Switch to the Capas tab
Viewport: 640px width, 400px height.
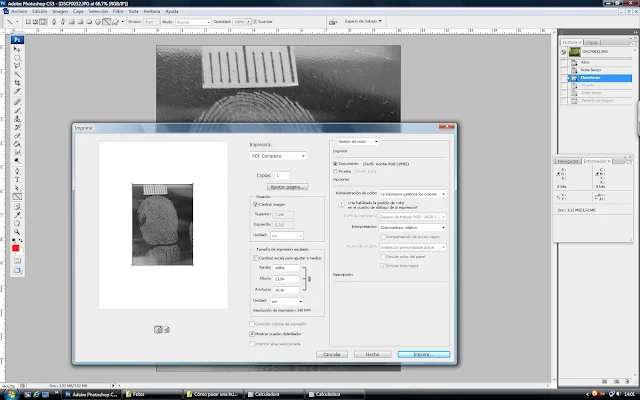tap(591, 42)
